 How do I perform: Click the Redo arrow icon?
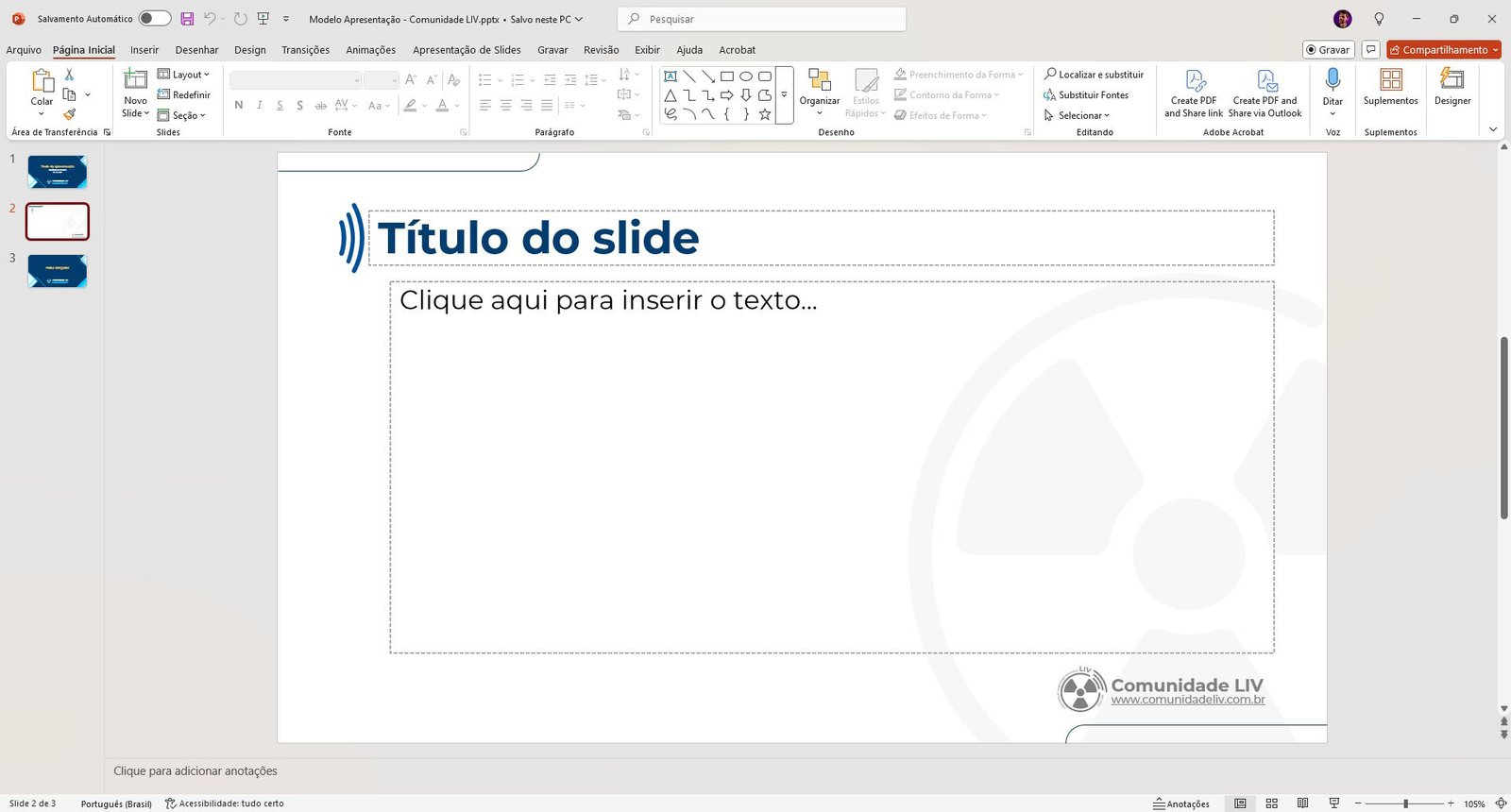point(240,19)
